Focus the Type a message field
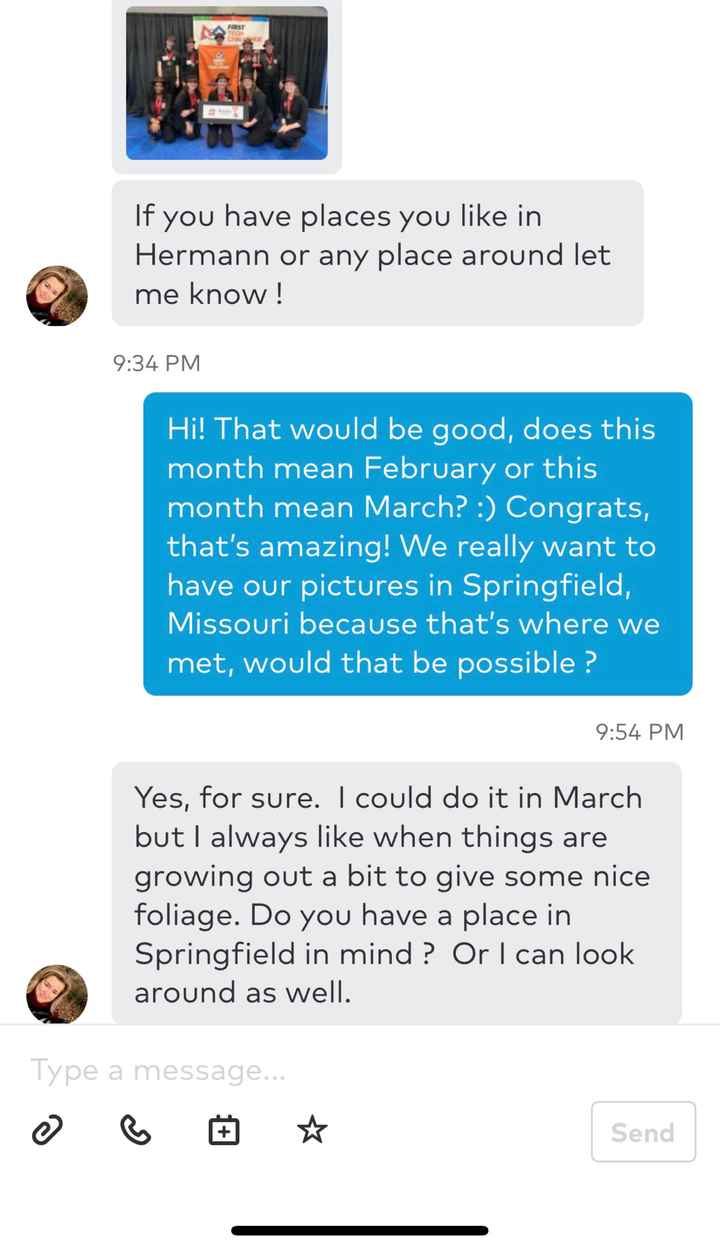This screenshot has width=720, height=1250. tap(300, 1070)
